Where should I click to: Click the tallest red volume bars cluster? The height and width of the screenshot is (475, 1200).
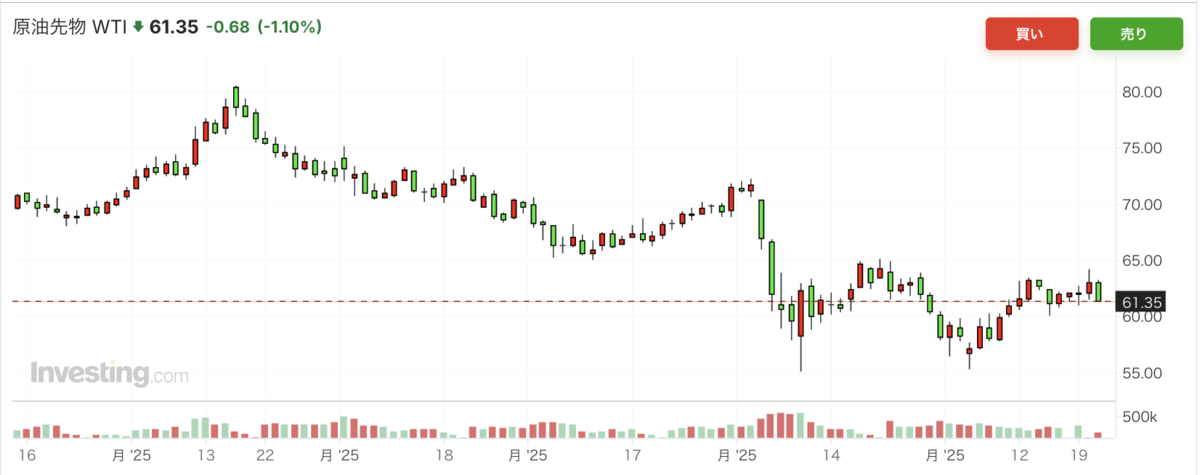pos(782,425)
